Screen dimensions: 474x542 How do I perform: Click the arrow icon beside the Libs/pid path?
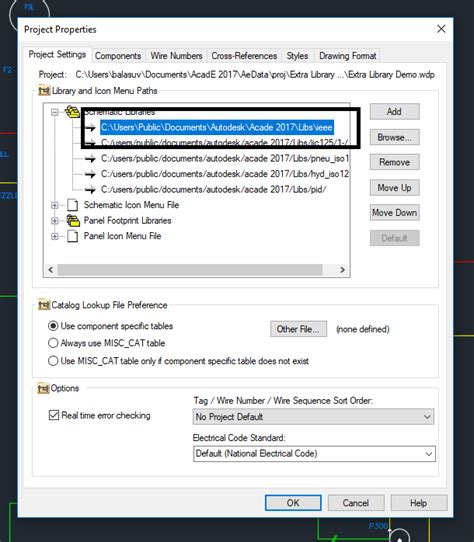[90, 190]
